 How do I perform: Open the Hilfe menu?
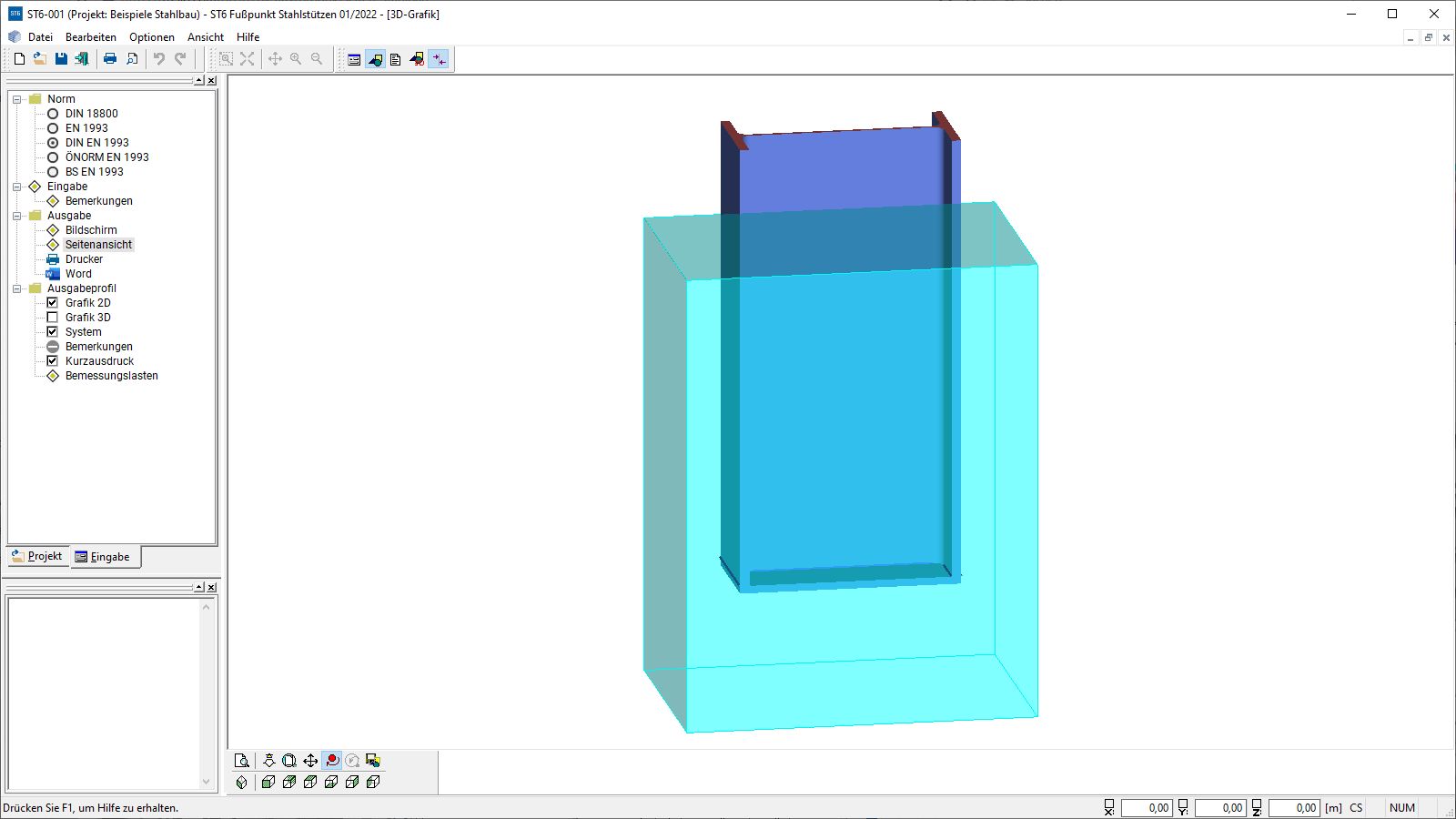tap(248, 37)
